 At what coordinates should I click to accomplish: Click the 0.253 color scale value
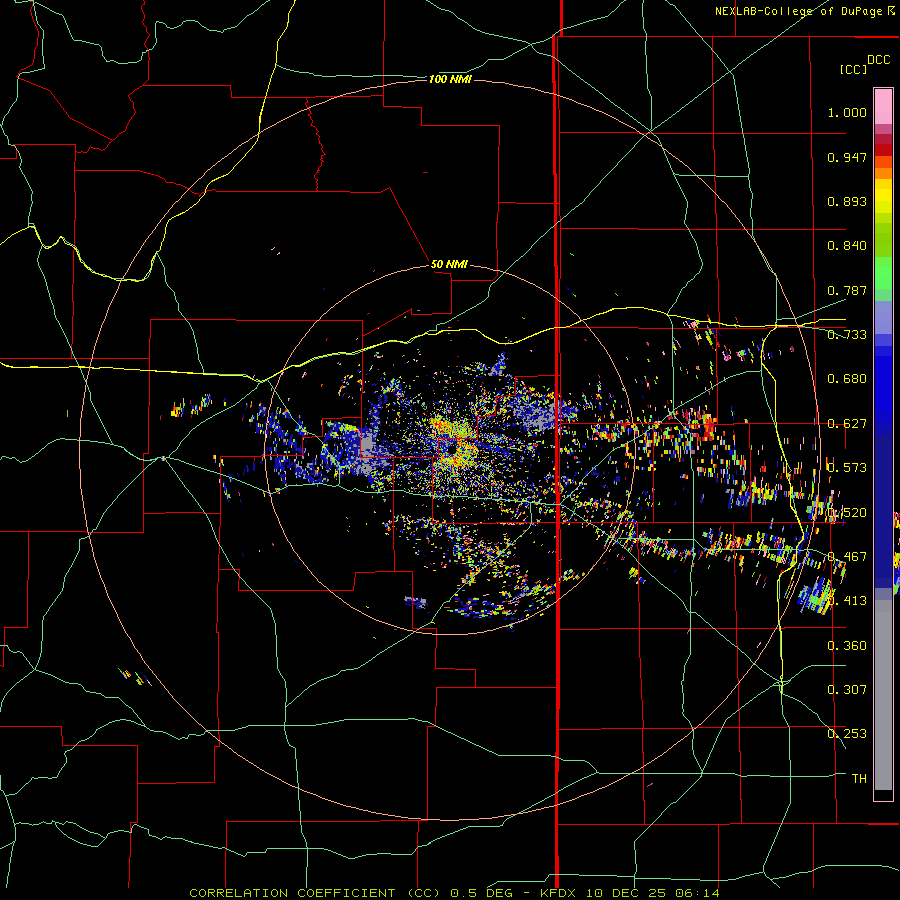click(x=847, y=734)
